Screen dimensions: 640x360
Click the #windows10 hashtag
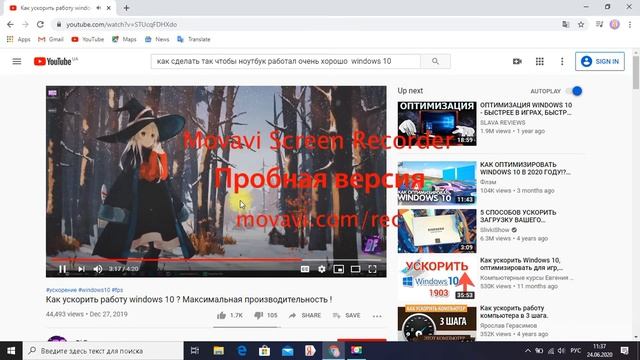pyautogui.click(x=94, y=290)
